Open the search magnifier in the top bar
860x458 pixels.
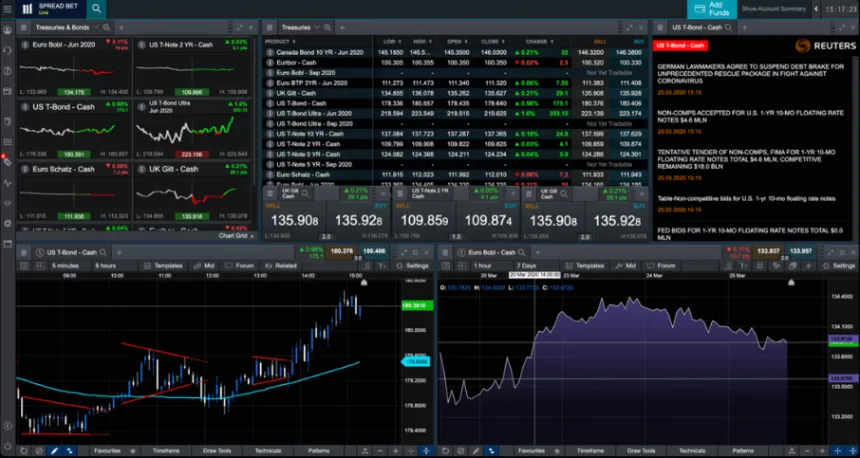click(x=96, y=9)
